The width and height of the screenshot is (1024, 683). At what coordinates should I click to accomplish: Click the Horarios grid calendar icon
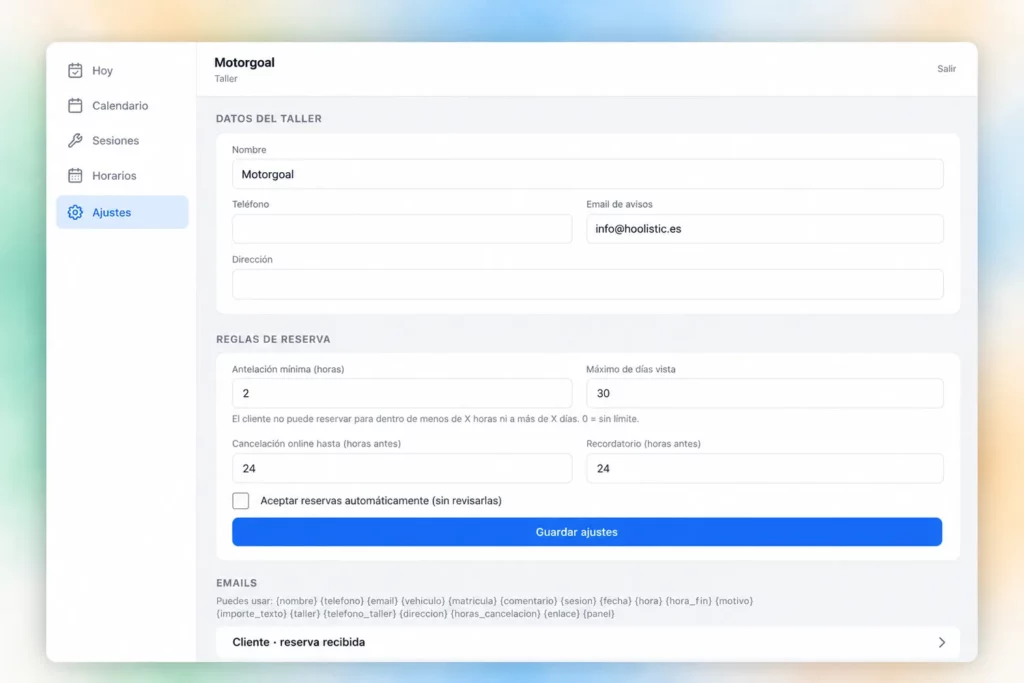tap(75, 176)
